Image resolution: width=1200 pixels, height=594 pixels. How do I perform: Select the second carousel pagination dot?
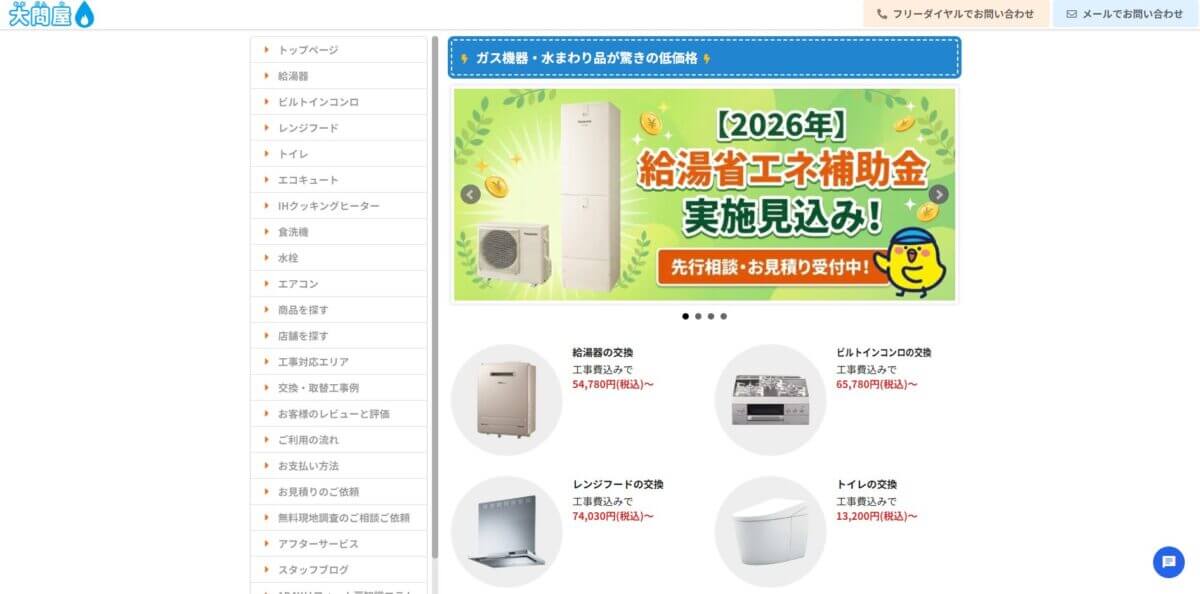point(698,316)
